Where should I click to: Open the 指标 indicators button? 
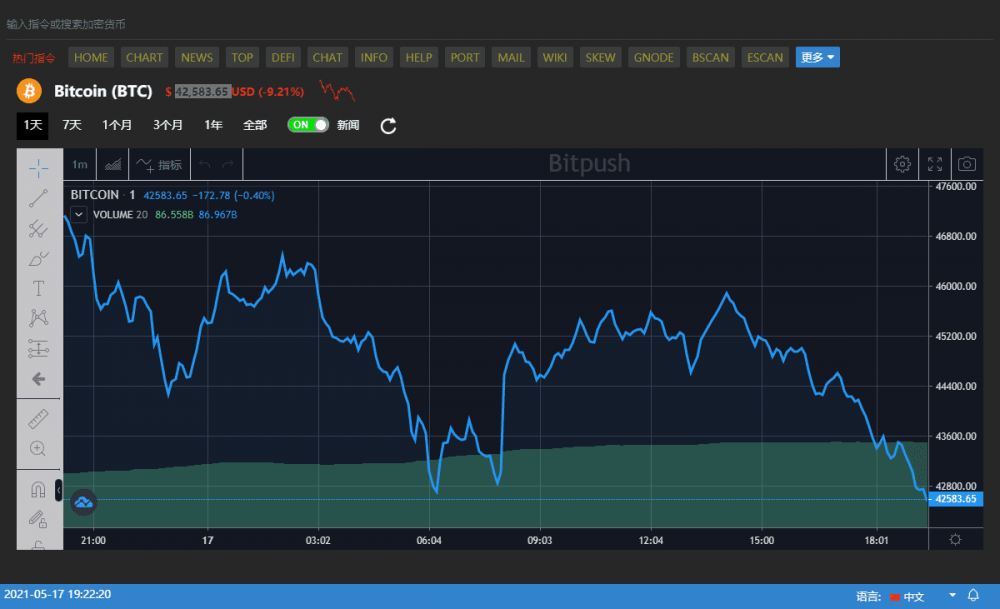159,165
